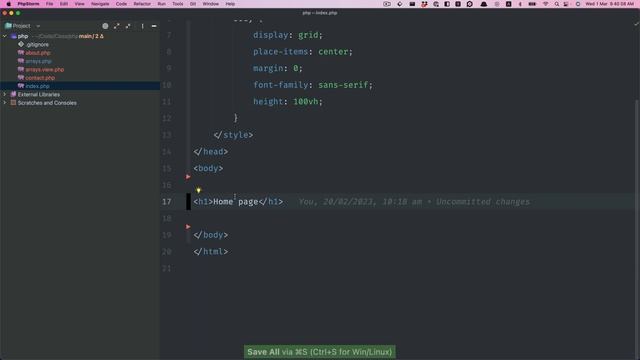Open the File menu

(49, 4)
